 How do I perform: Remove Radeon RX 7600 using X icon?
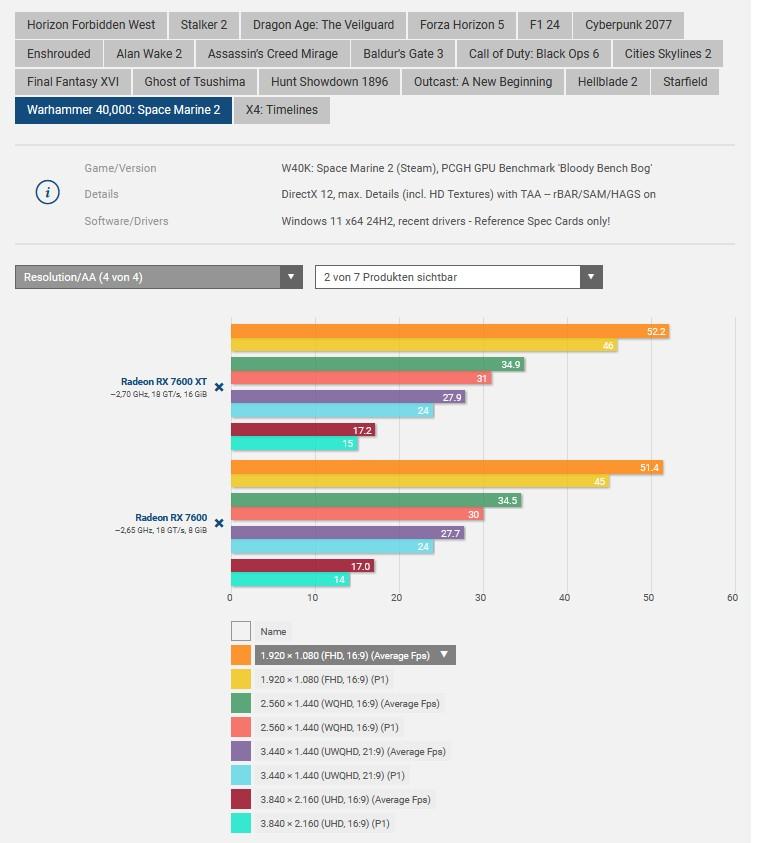click(x=219, y=523)
